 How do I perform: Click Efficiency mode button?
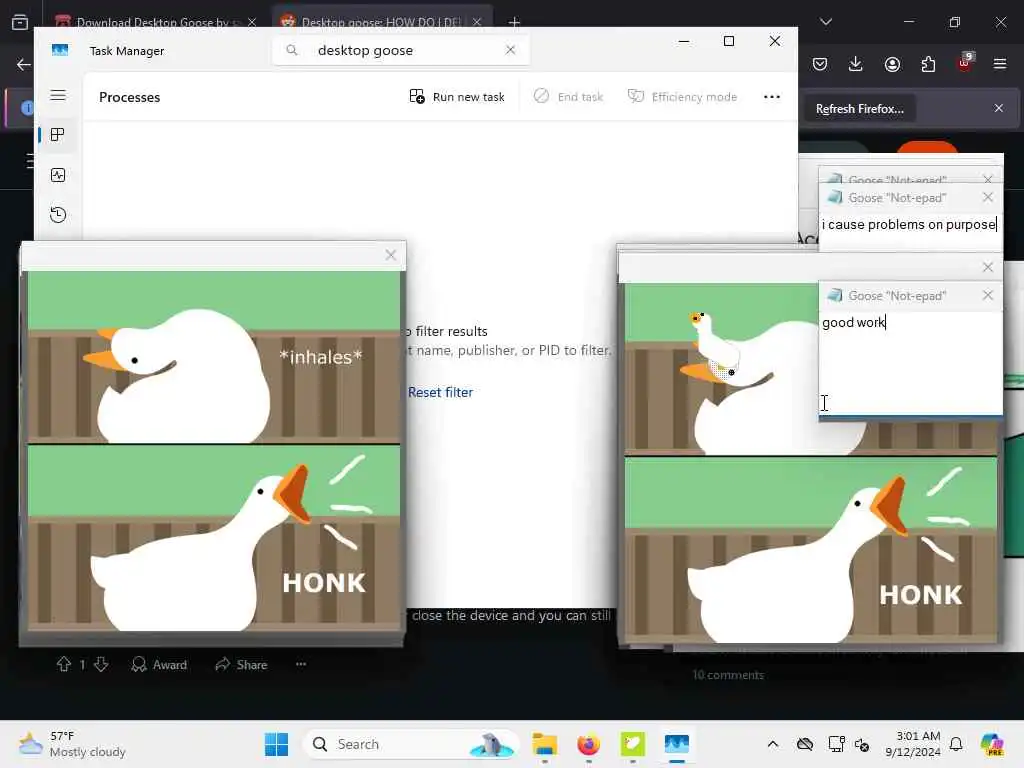coord(682,97)
